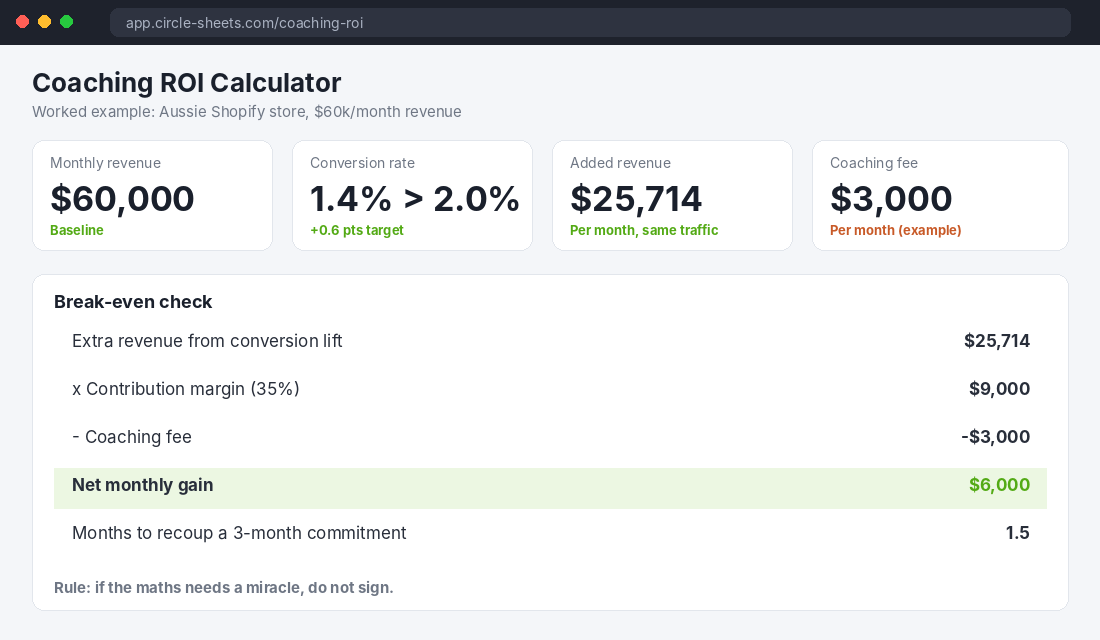Image resolution: width=1100 pixels, height=640 pixels.
Task: Click the orange 'Per month (example)' note
Action: (895, 230)
